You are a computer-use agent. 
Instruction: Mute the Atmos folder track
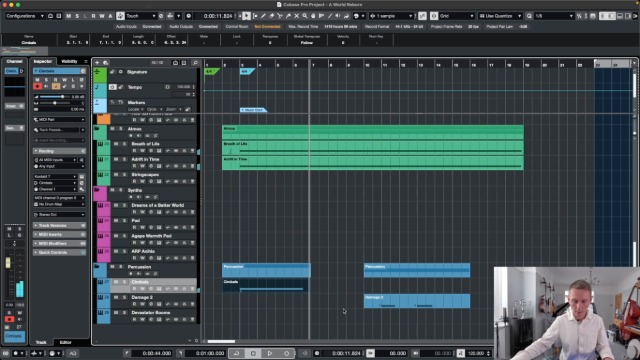click(x=112, y=129)
